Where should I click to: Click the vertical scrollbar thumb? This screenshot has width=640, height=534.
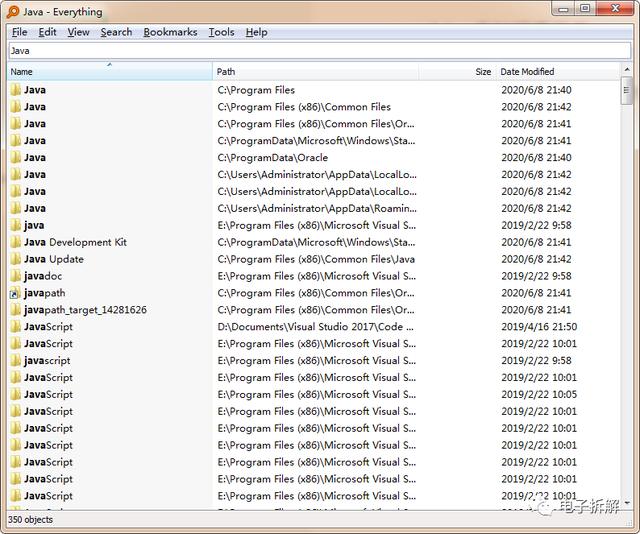click(x=627, y=91)
